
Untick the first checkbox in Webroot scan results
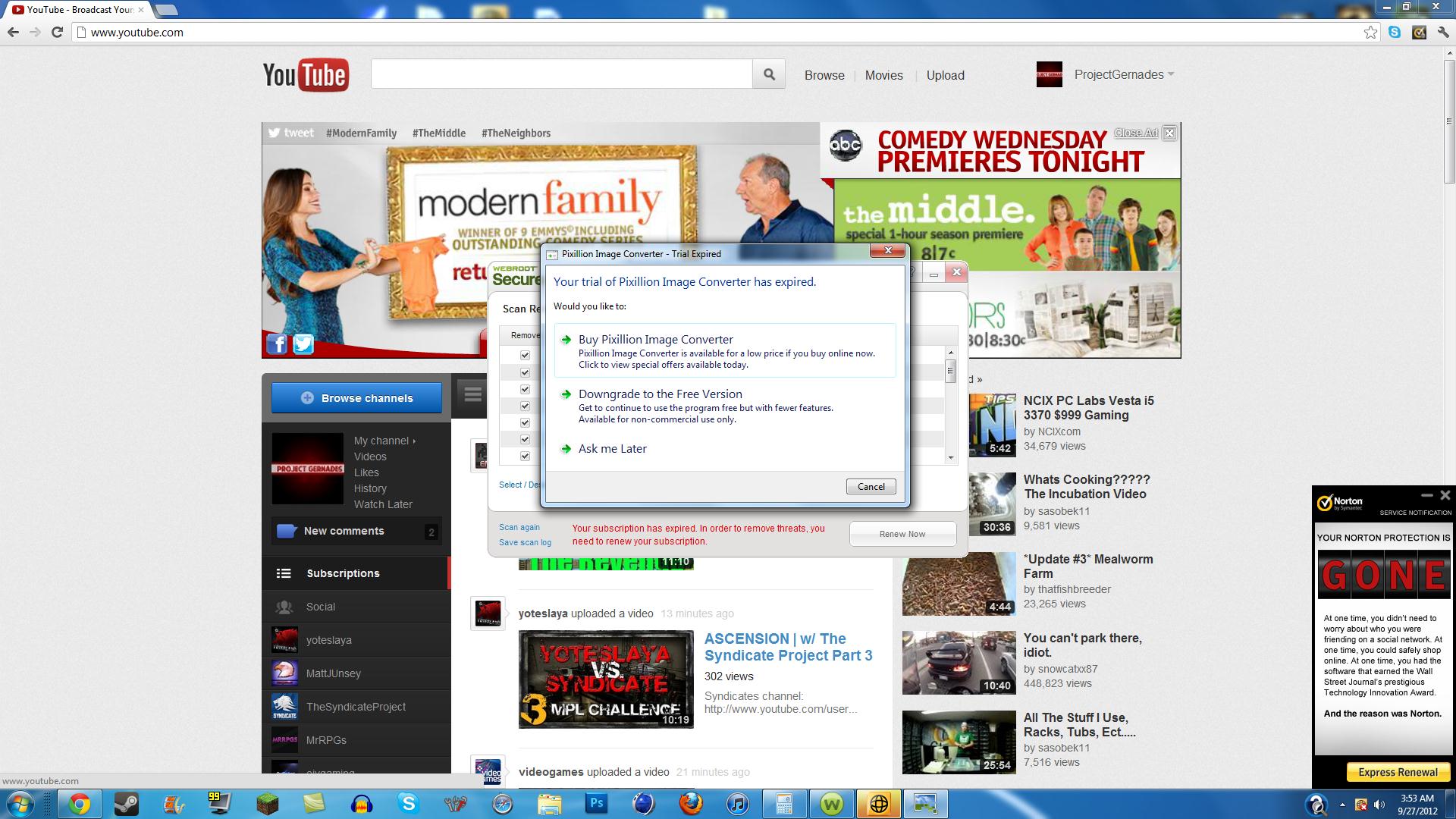click(x=525, y=355)
